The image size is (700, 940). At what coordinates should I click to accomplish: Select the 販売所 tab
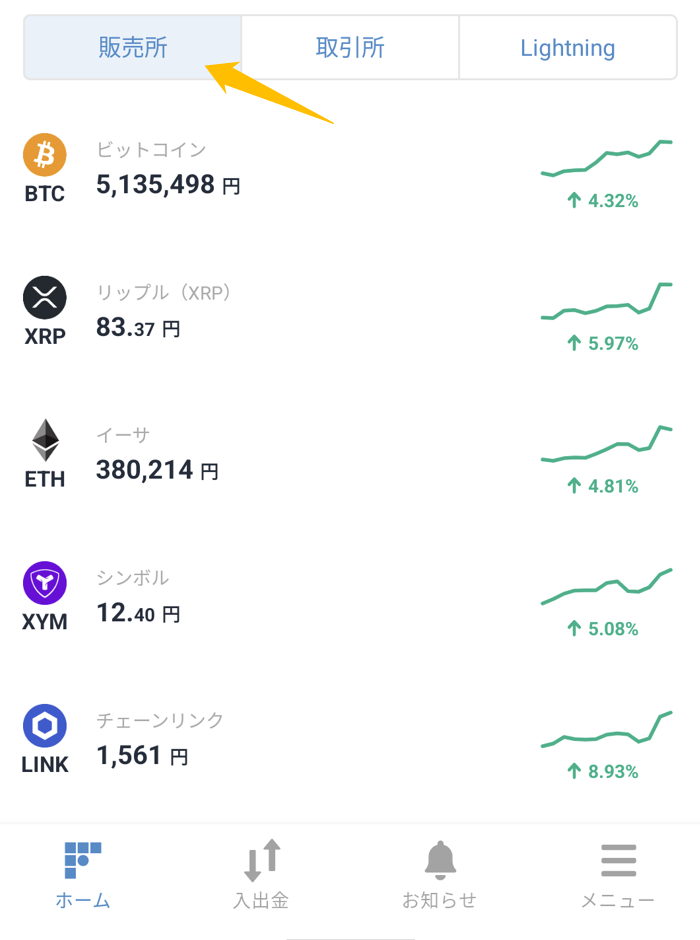click(x=132, y=47)
